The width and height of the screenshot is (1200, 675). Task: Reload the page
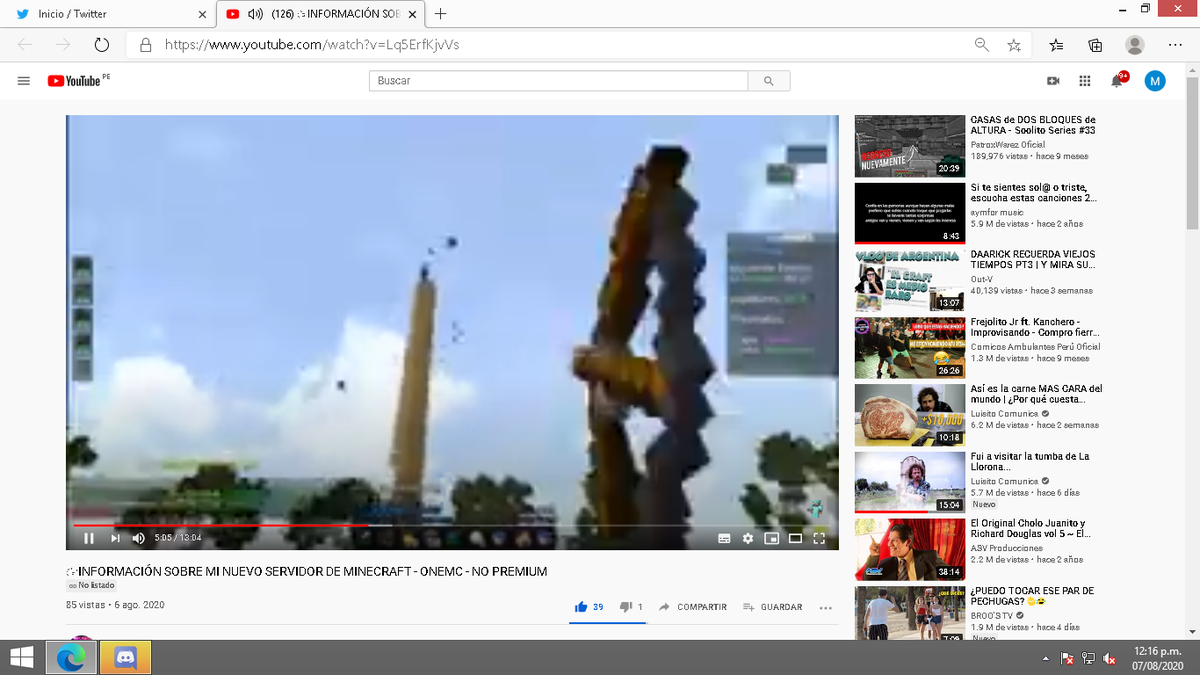click(x=101, y=45)
